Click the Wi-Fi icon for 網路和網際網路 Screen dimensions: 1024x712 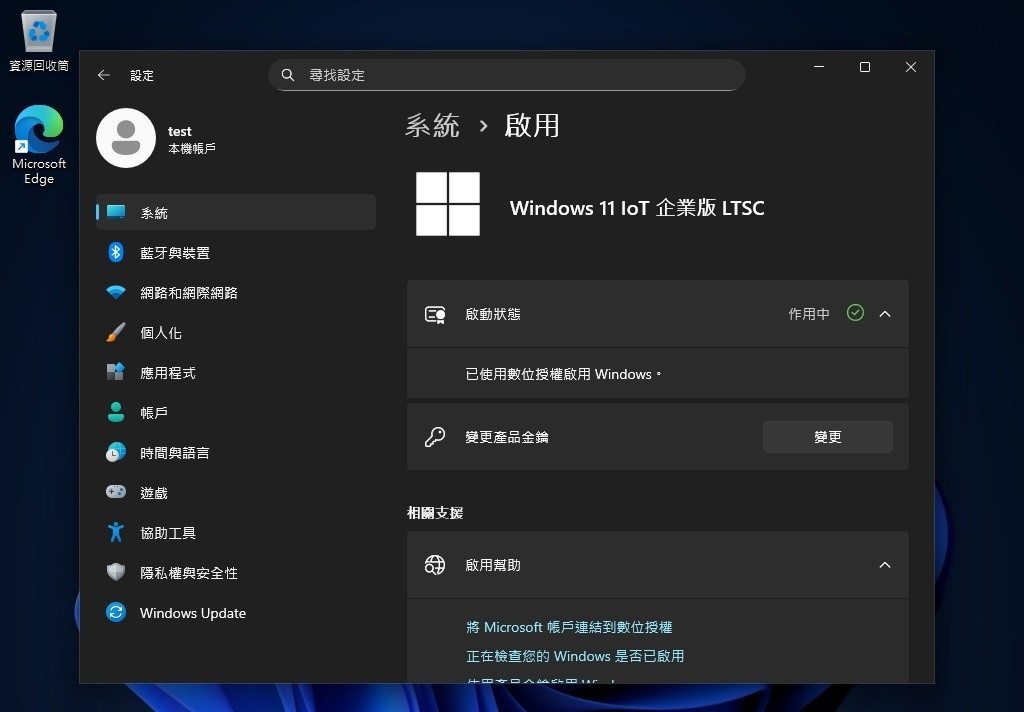(116, 292)
